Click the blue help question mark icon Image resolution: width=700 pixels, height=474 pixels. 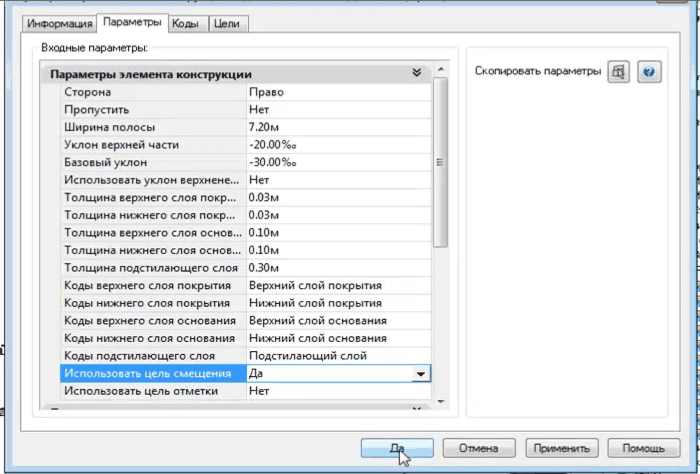tap(650, 72)
